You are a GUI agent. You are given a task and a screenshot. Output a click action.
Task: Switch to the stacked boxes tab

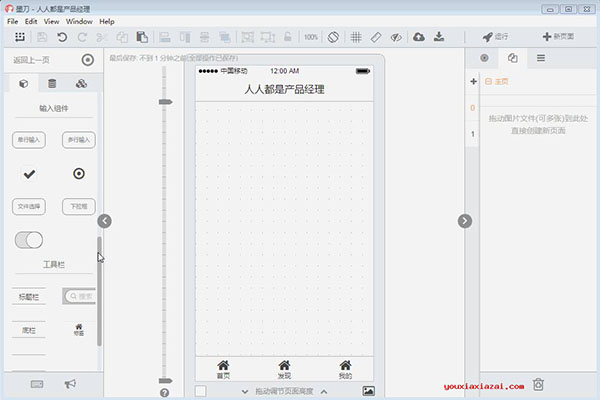[x=81, y=83]
